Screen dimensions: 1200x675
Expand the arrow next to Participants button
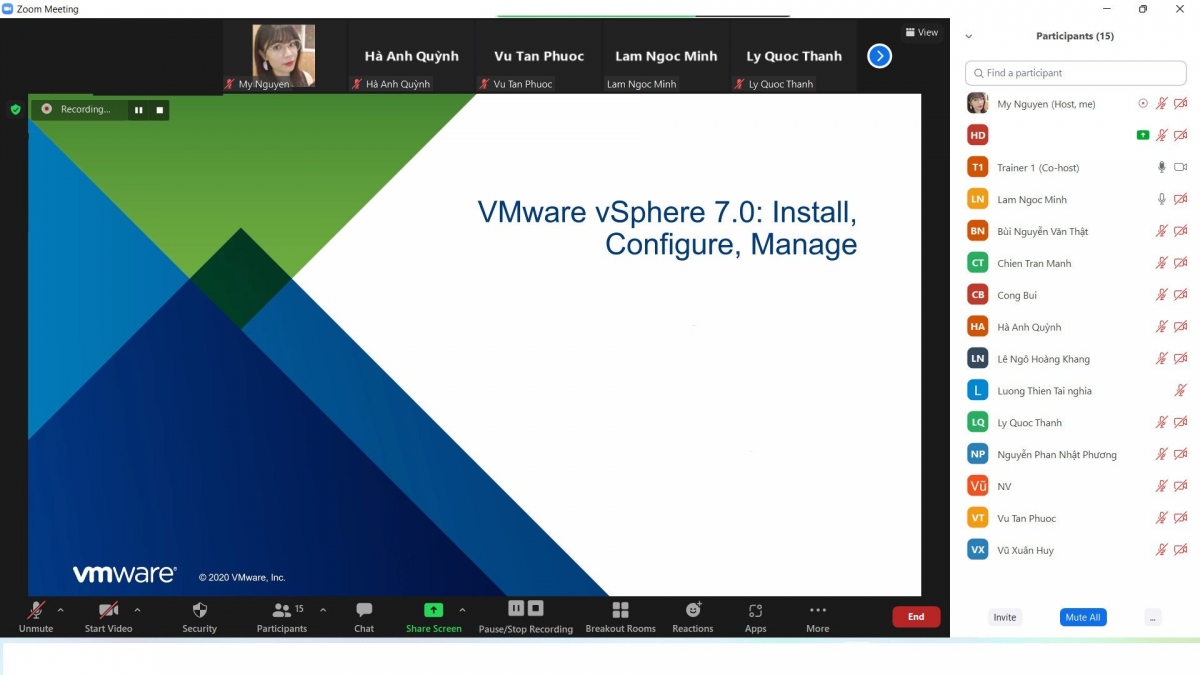tap(323, 610)
